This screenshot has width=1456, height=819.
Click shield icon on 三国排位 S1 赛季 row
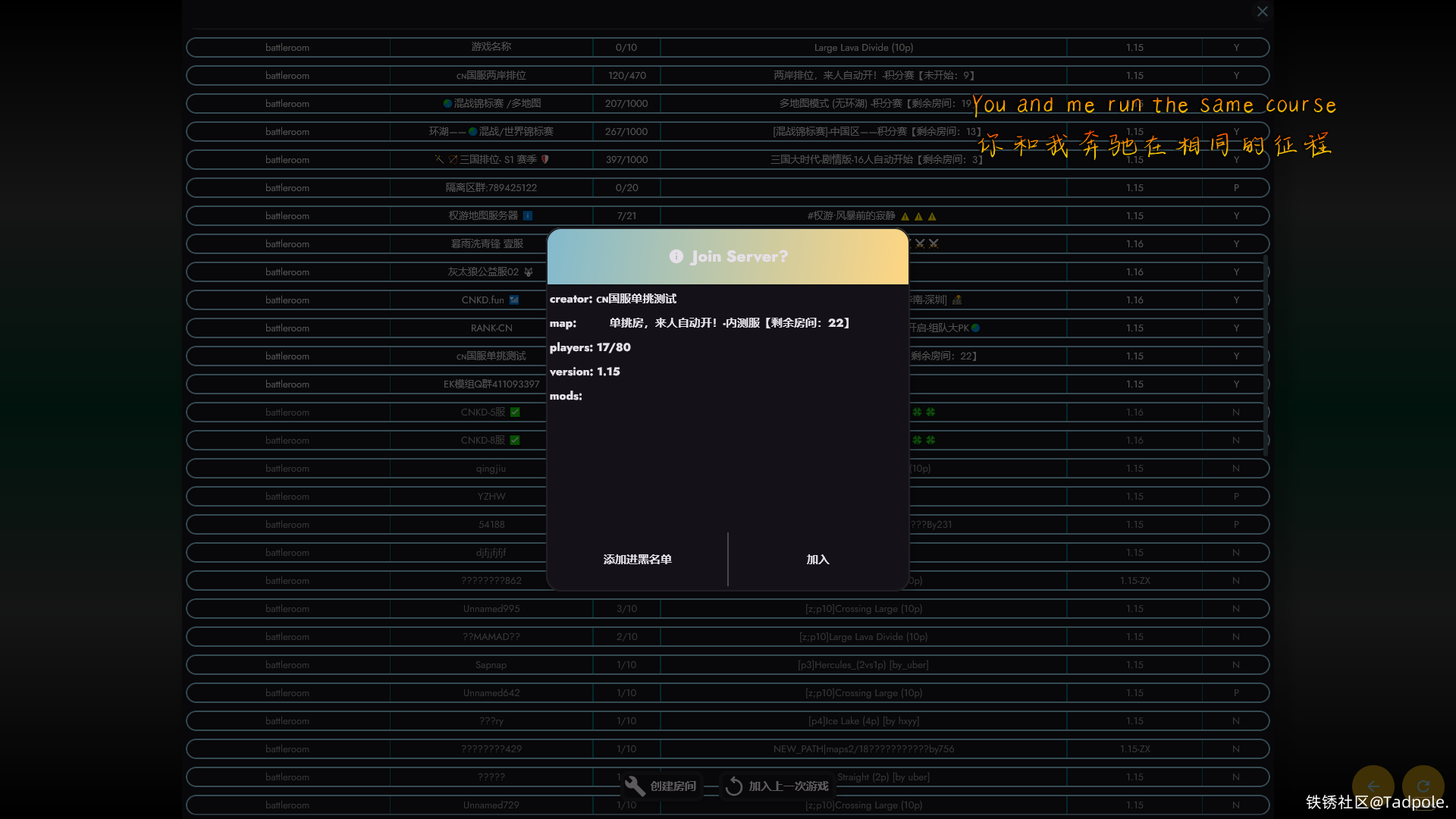pos(544,160)
